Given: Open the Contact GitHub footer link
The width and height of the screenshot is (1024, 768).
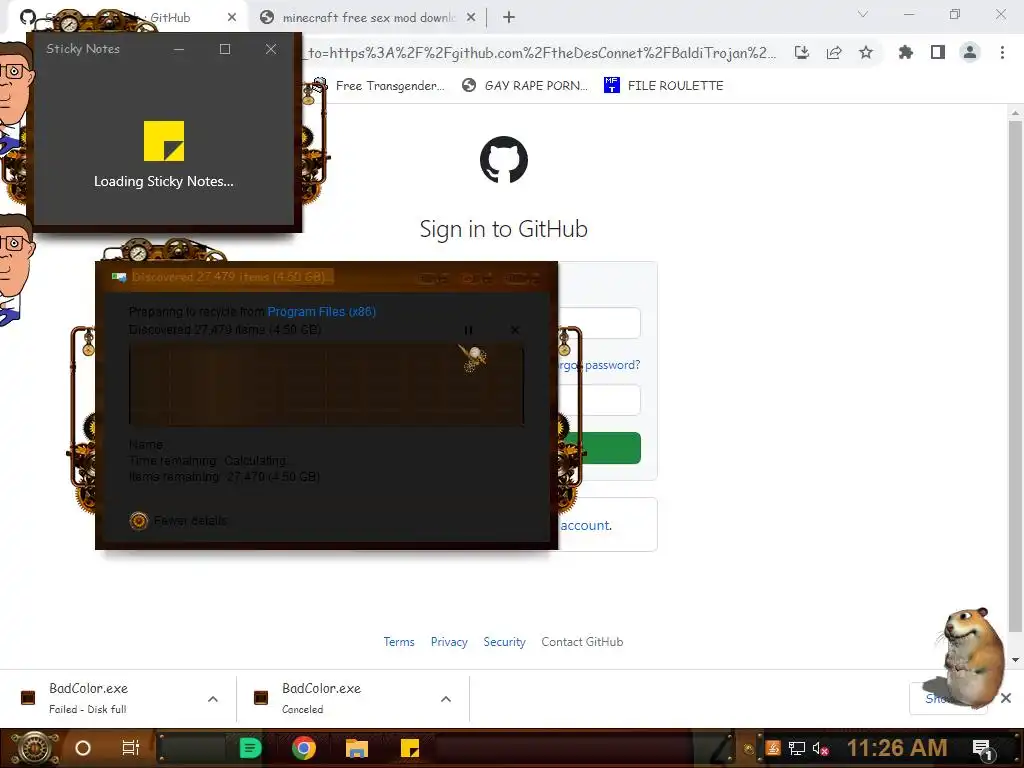Looking at the screenshot, I should coord(582,642).
